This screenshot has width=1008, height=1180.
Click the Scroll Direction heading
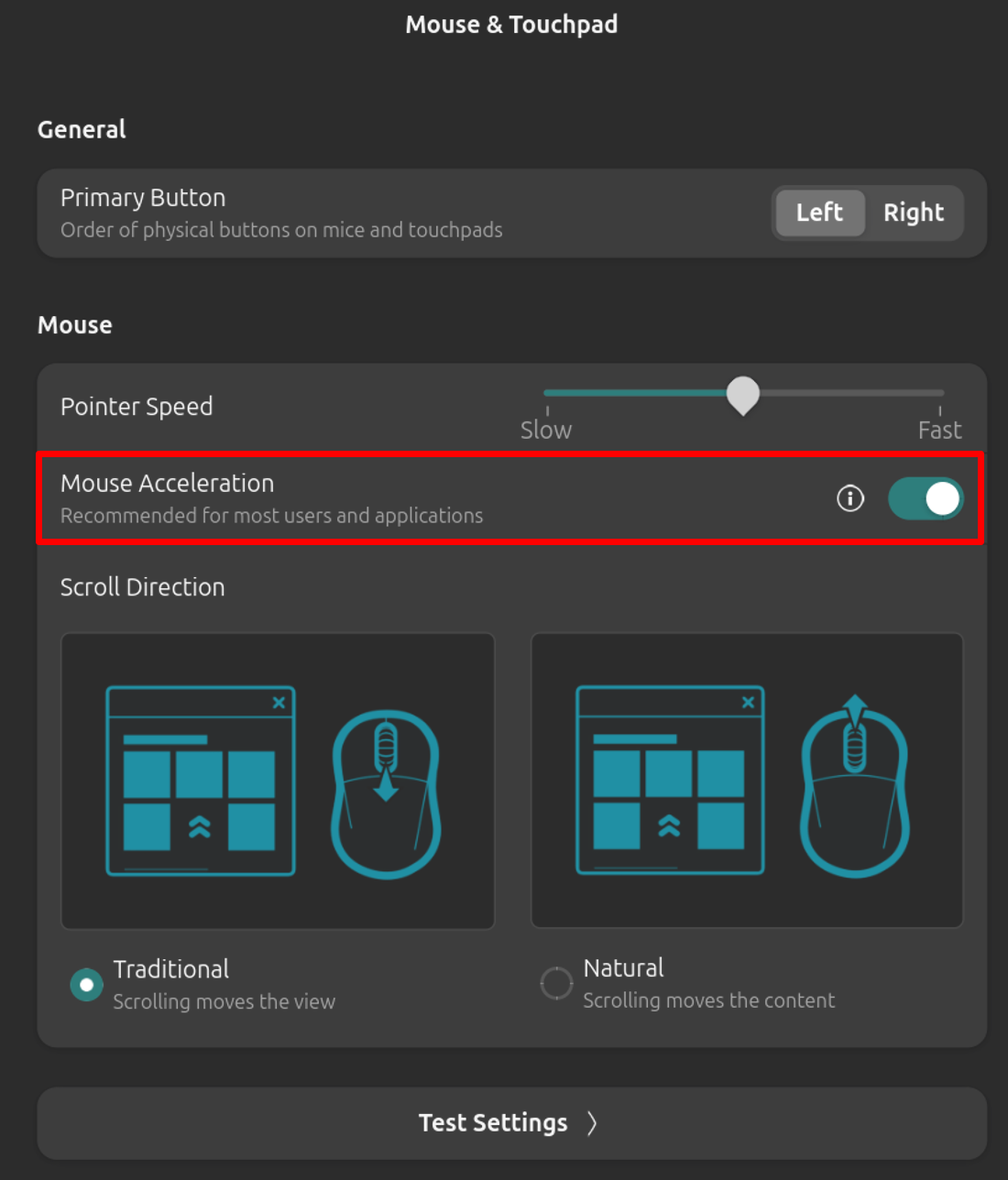click(142, 587)
